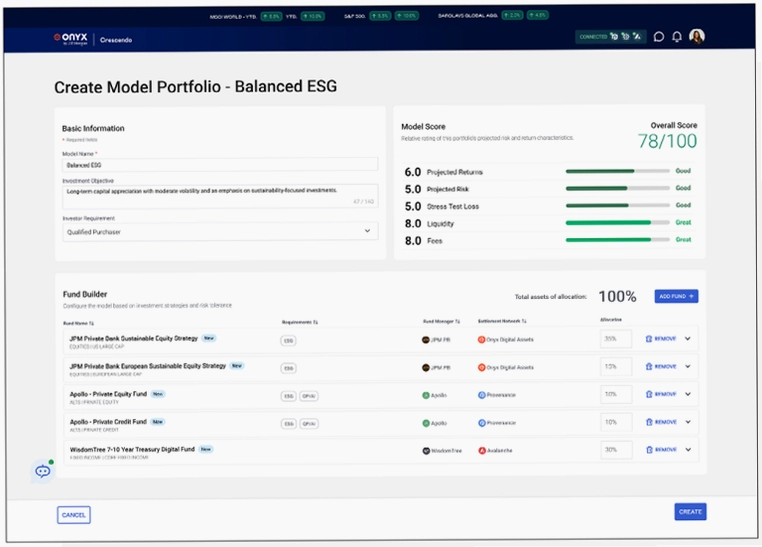Click QP/AI tag on Private Credit Fund row
Viewport: 762px width, 547px height.
click(309, 424)
